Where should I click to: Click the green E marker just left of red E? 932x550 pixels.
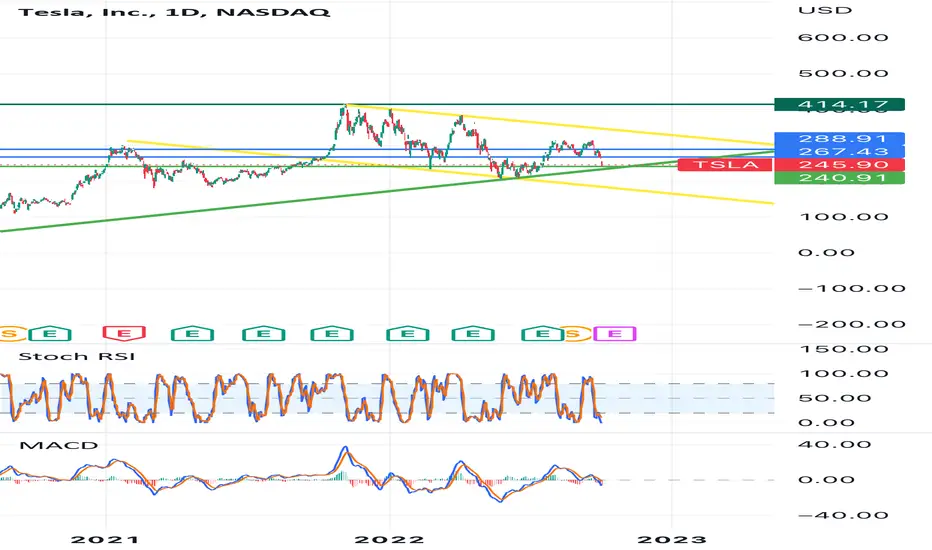coord(49,334)
